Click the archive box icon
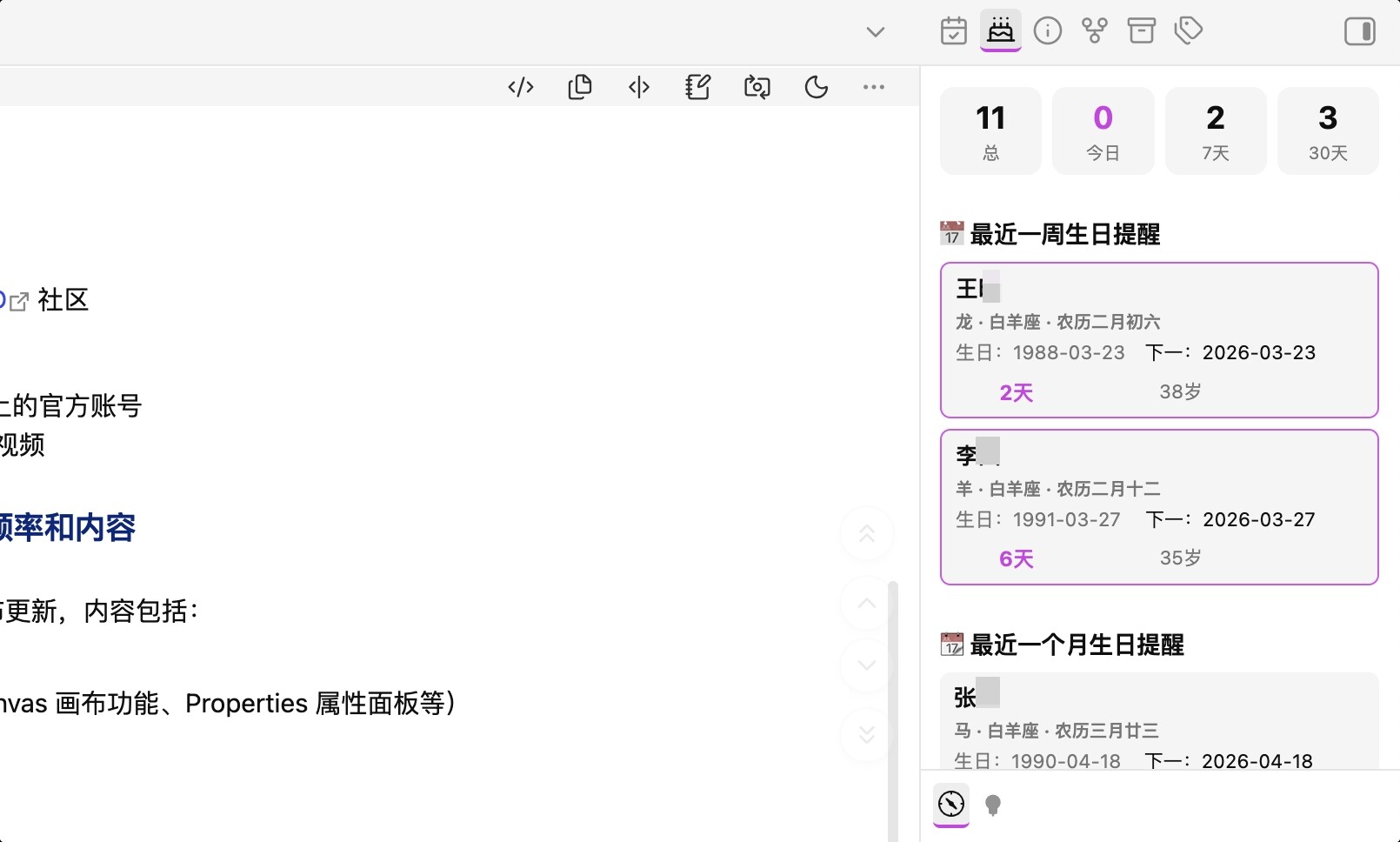1400x842 pixels. [1142, 31]
